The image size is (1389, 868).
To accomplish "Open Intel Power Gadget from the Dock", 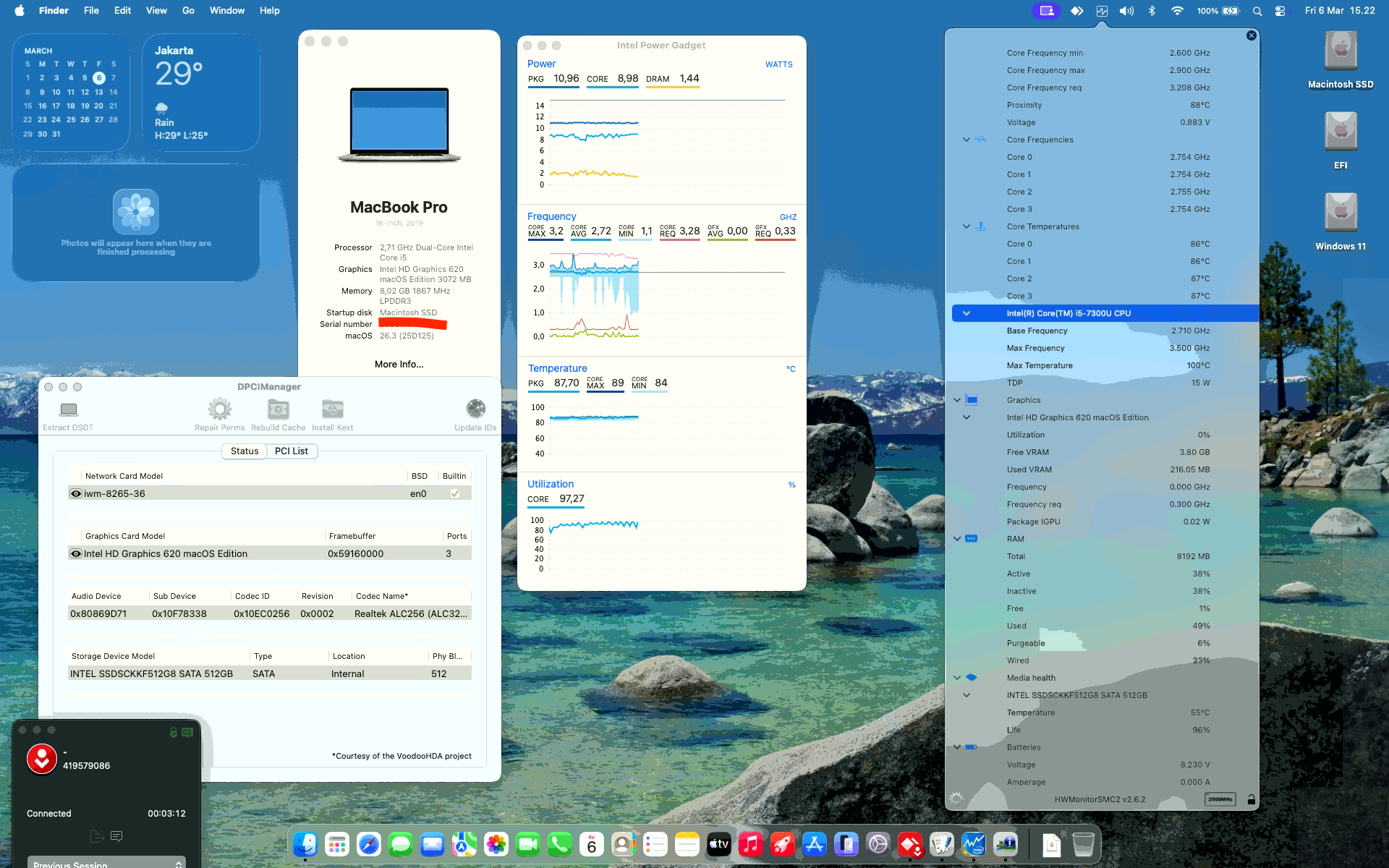I will pyautogui.click(x=973, y=844).
